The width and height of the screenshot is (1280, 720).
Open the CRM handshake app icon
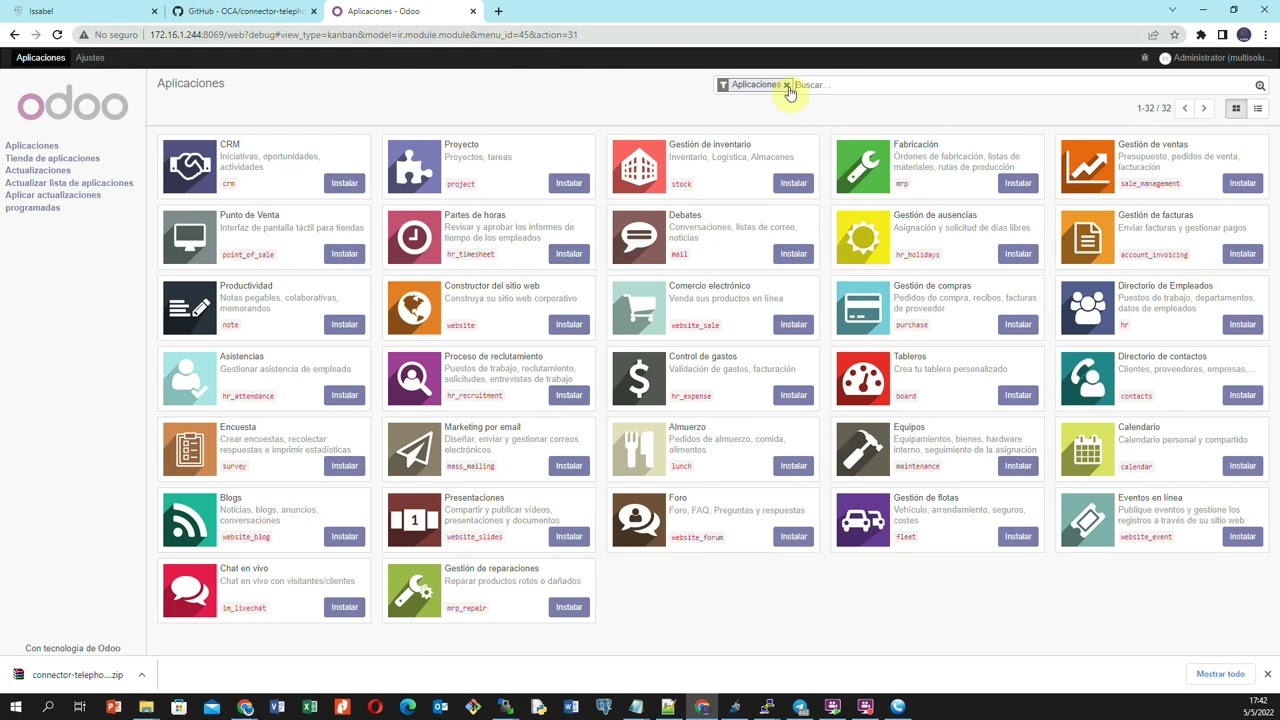[x=190, y=166]
